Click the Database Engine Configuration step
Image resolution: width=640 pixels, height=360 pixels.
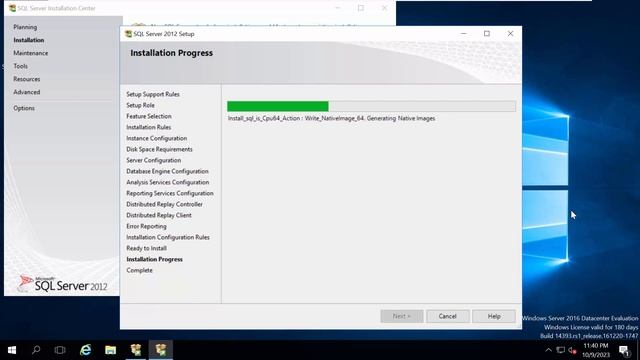coord(167,171)
